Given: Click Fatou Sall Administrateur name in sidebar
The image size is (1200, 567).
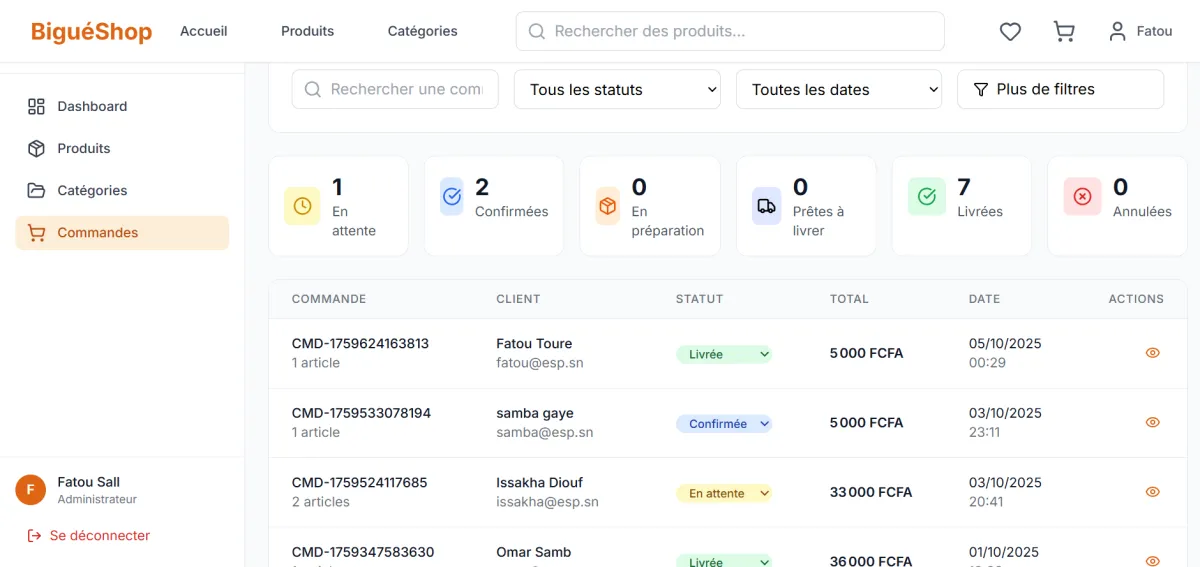Looking at the screenshot, I should click(x=97, y=490).
